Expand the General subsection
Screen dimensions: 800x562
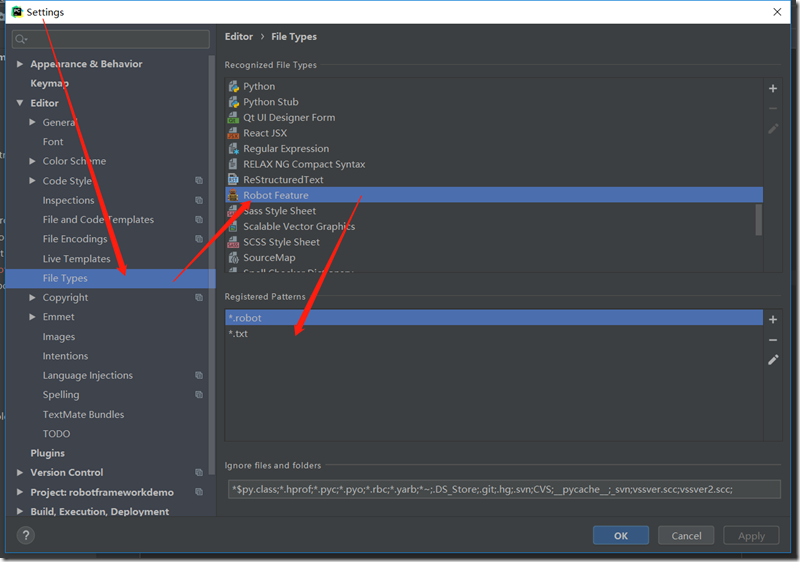tap(32, 122)
